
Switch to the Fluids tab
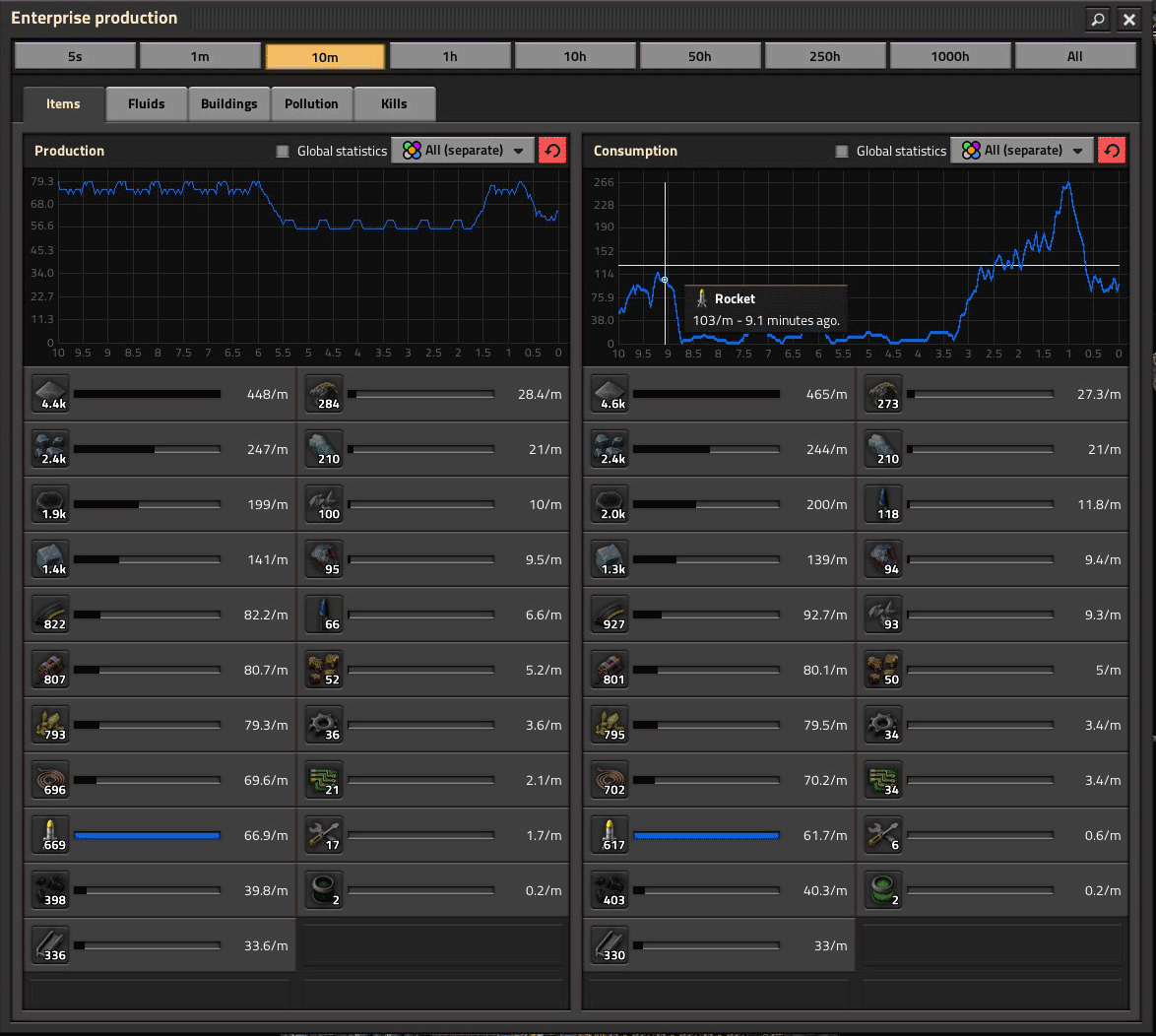[x=146, y=103]
